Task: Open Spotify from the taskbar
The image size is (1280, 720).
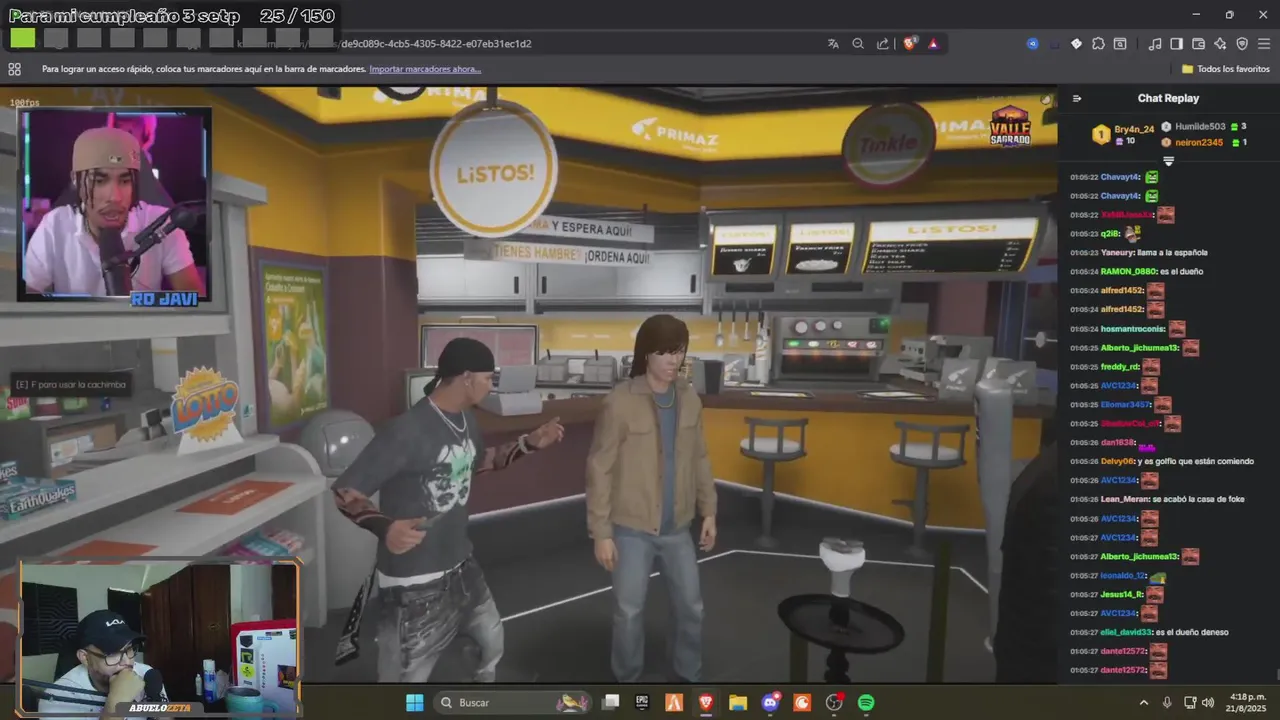Action: [x=866, y=703]
